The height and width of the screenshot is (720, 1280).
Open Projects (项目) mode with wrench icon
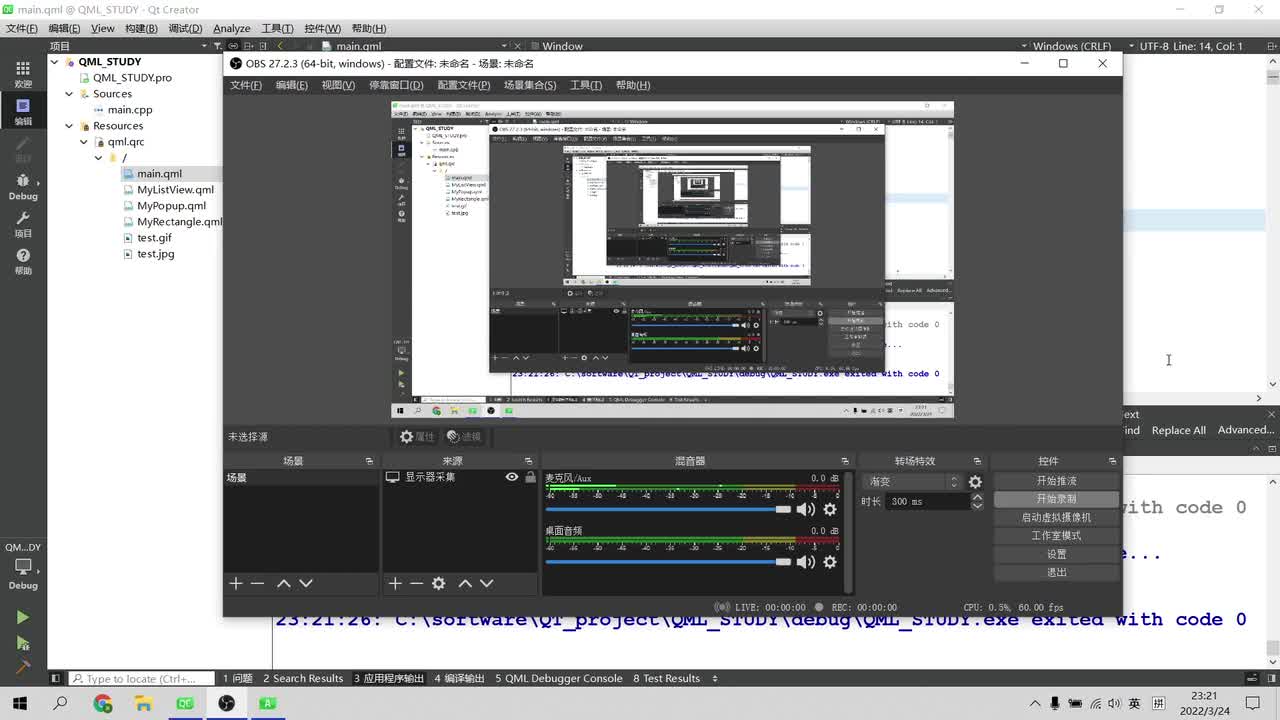click(x=22, y=224)
